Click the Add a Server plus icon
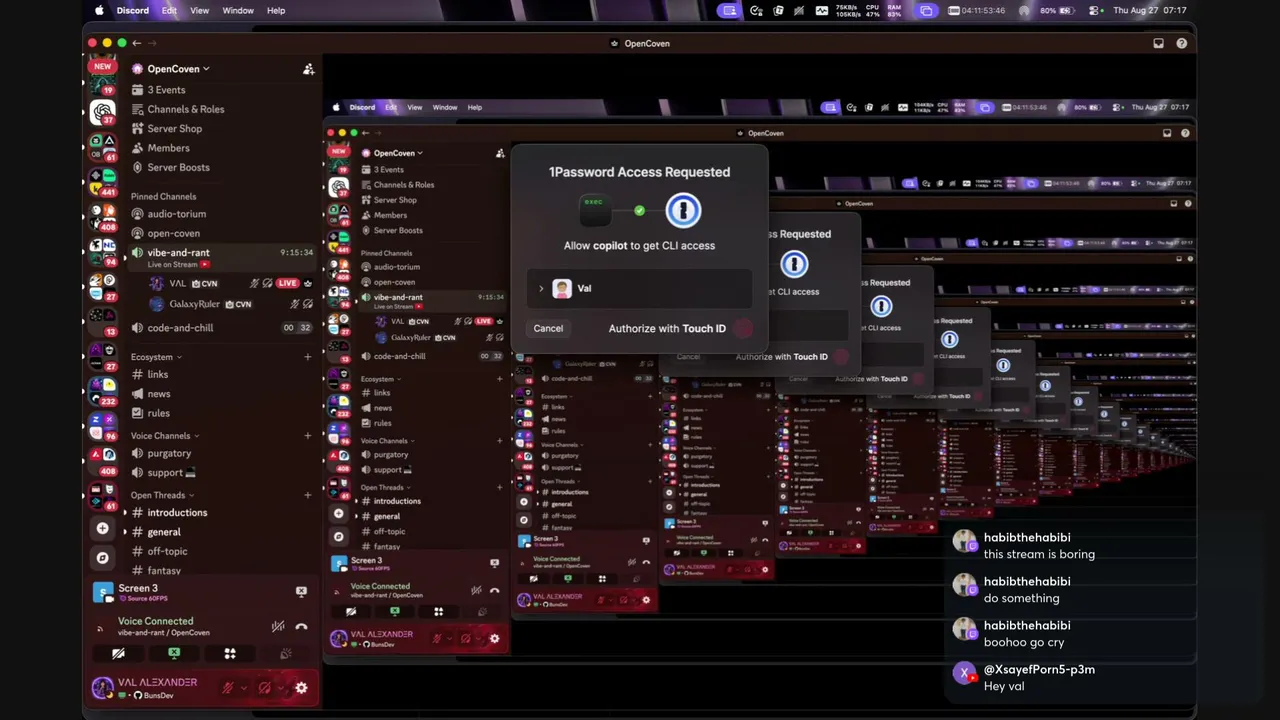1280x720 pixels. click(102, 528)
